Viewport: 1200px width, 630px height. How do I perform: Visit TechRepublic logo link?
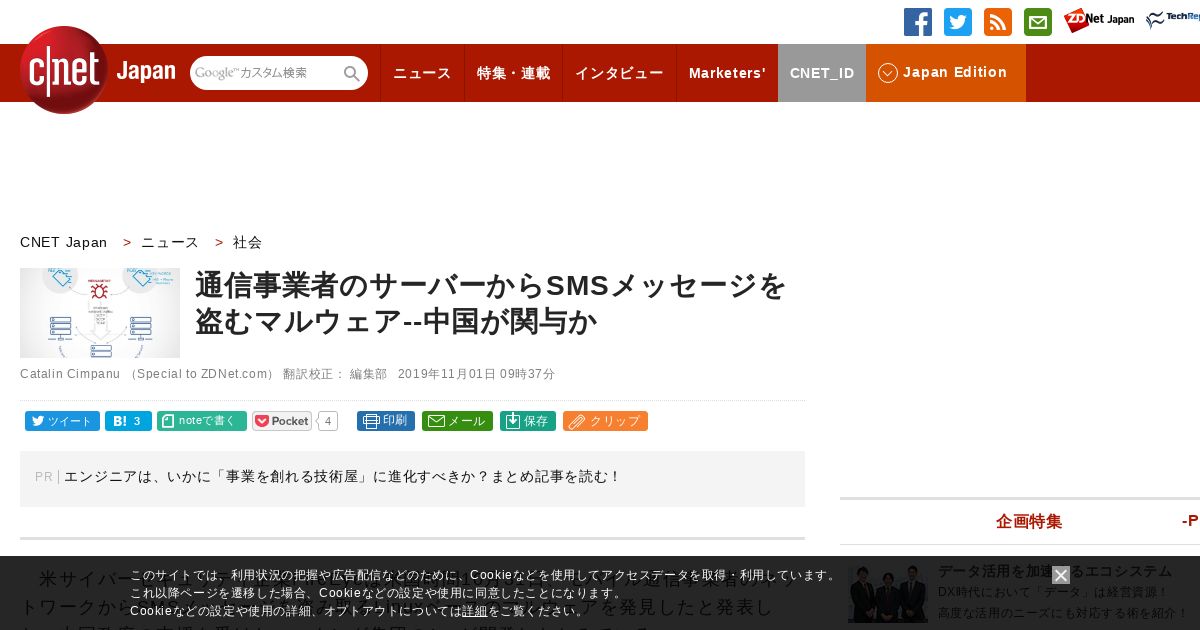coord(1172,20)
